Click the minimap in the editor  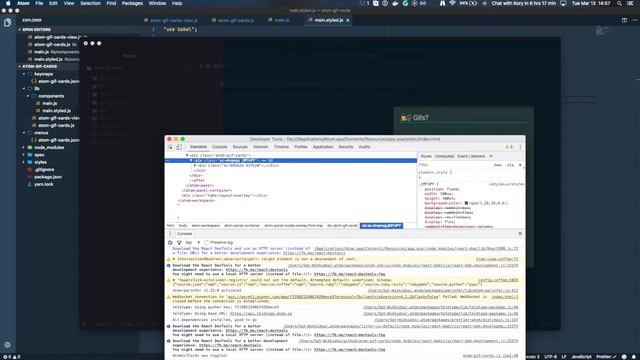point(602,31)
